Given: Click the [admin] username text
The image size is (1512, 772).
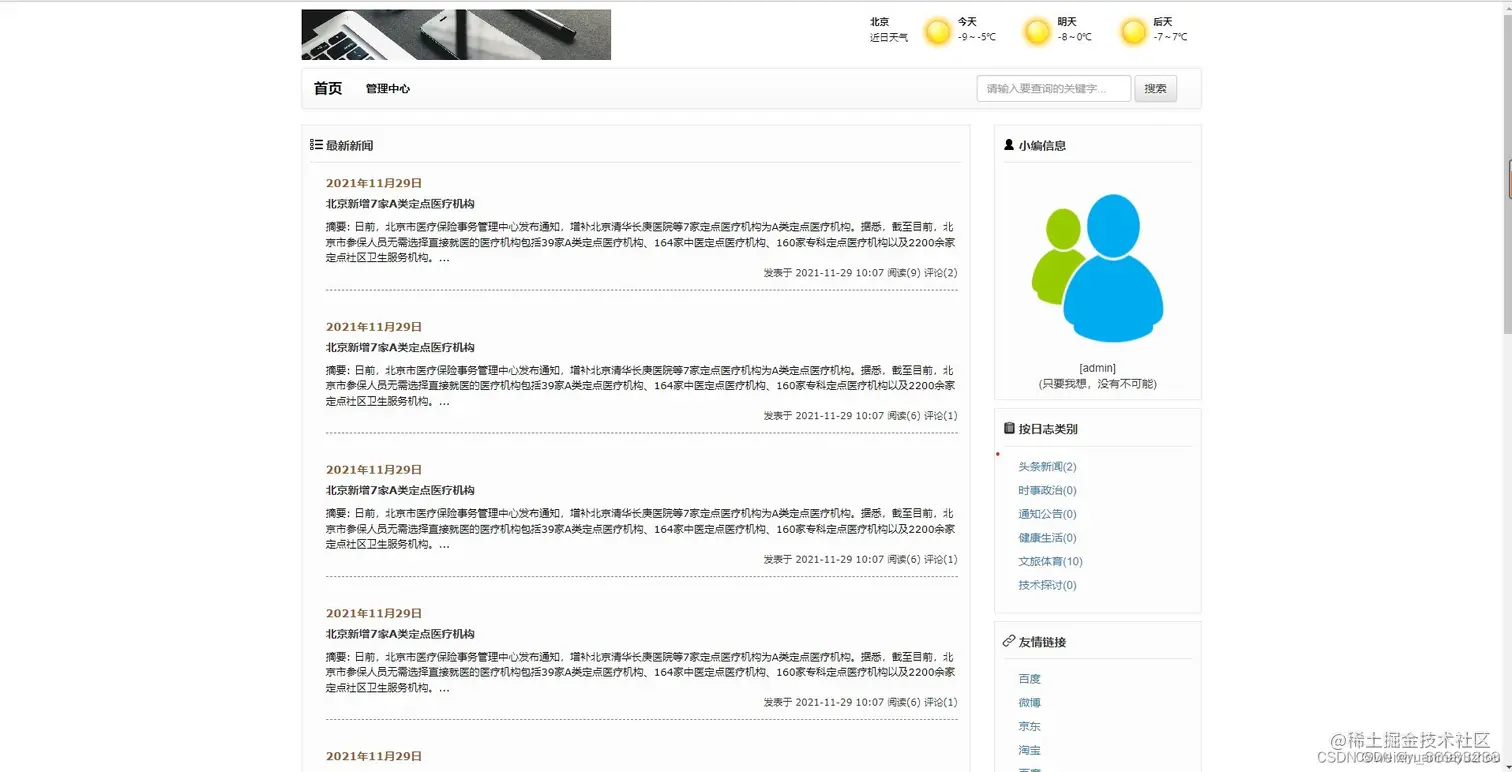Looking at the screenshot, I should point(1097,368).
